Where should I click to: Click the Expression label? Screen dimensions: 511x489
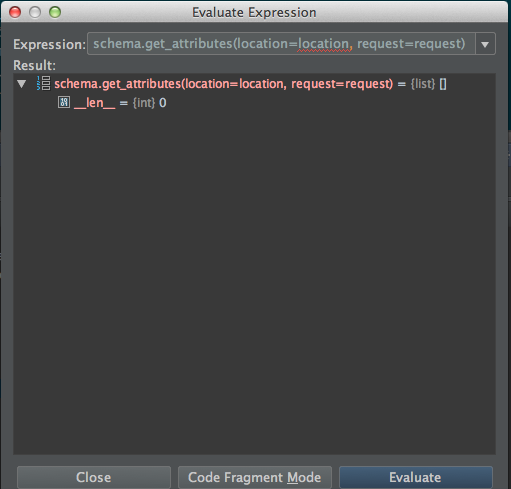(x=49, y=44)
